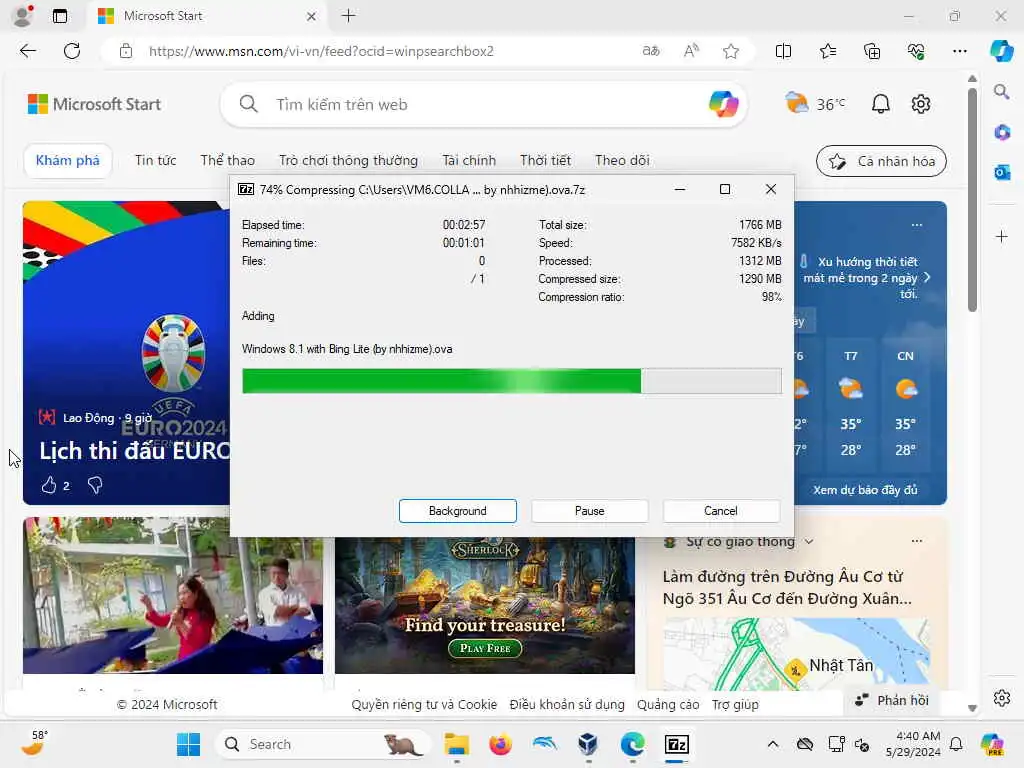Viewport: 1024px width, 768px height.
Task: Click Play Free on Sherlock ad
Action: (x=485, y=648)
